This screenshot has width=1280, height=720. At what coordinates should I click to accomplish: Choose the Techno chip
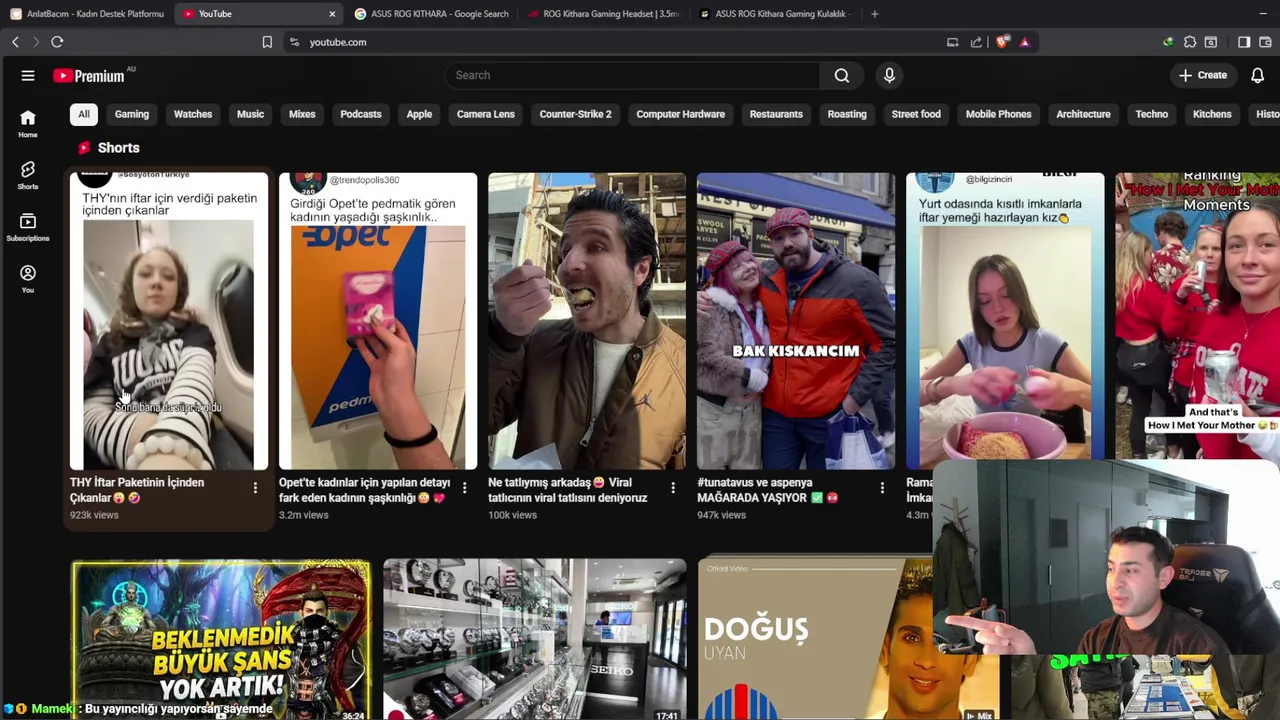click(1152, 114)
